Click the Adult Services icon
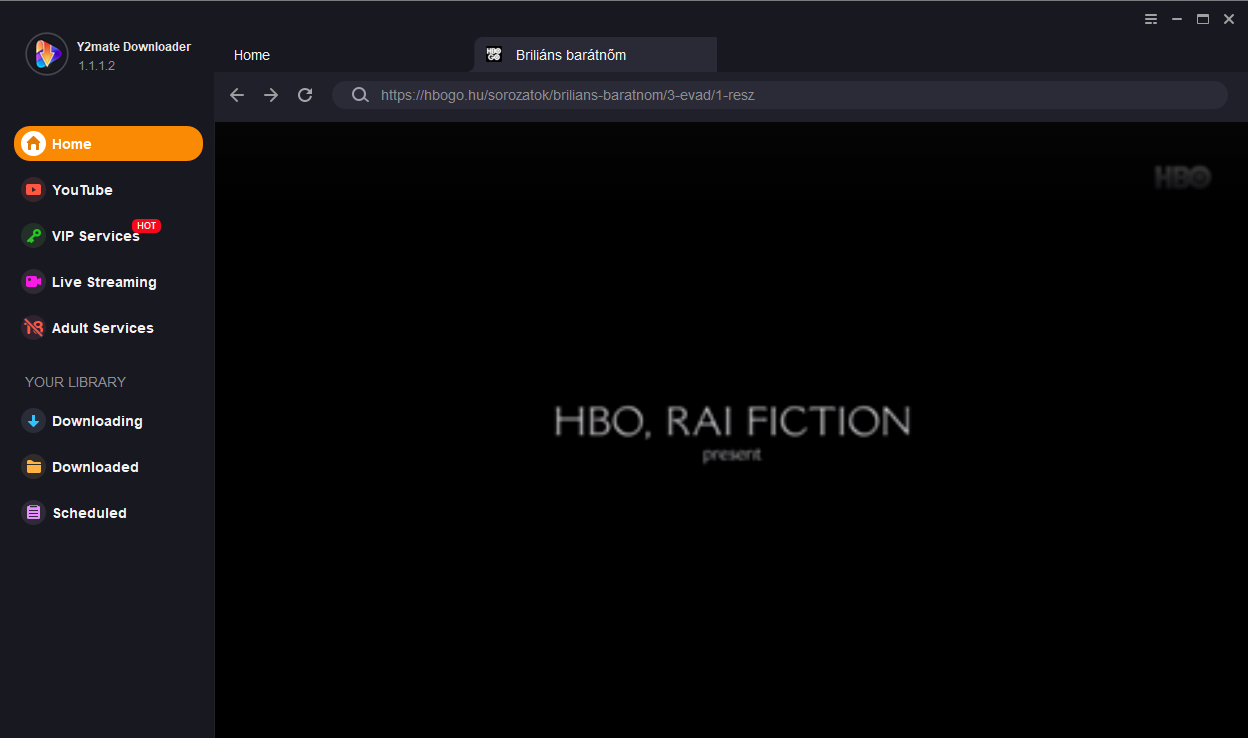The image size is (1248, 738). (x=33, y=328)
